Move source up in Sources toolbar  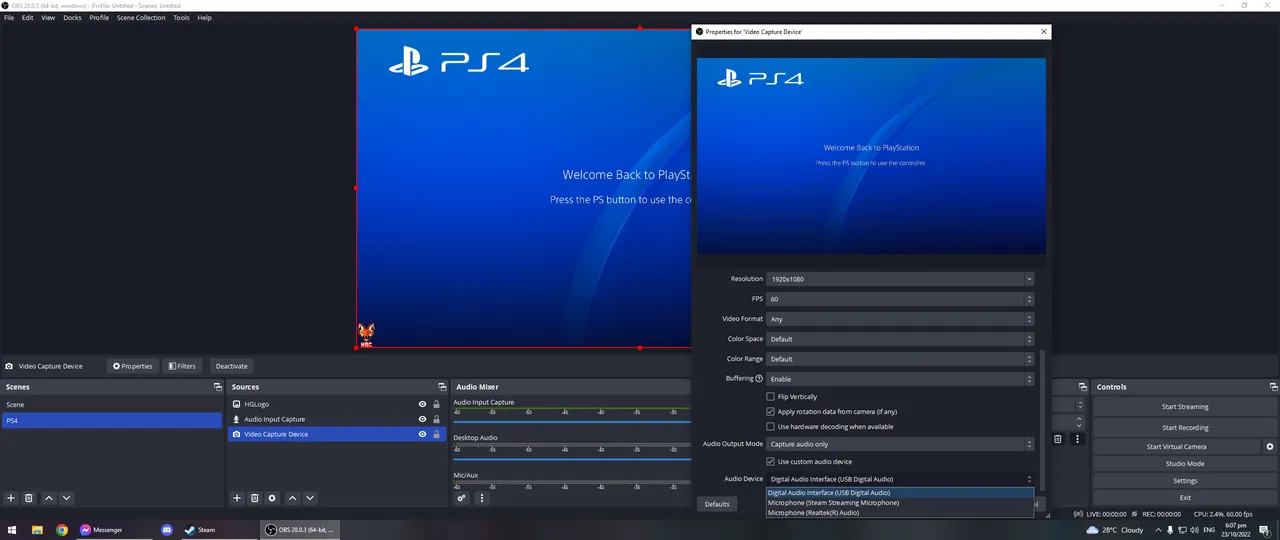pos(292,498)
